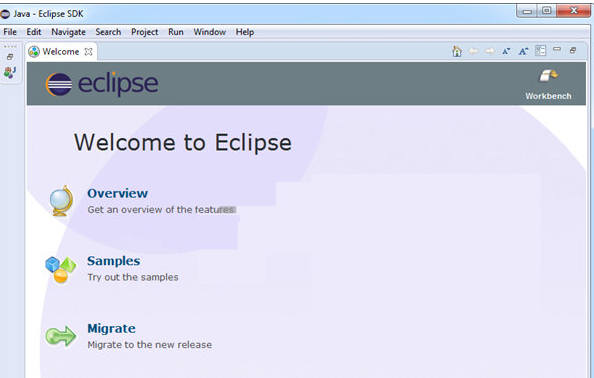Screen dimensions: 594x378
Task: Open the Search menu
Action: click(x=108, y=32)
